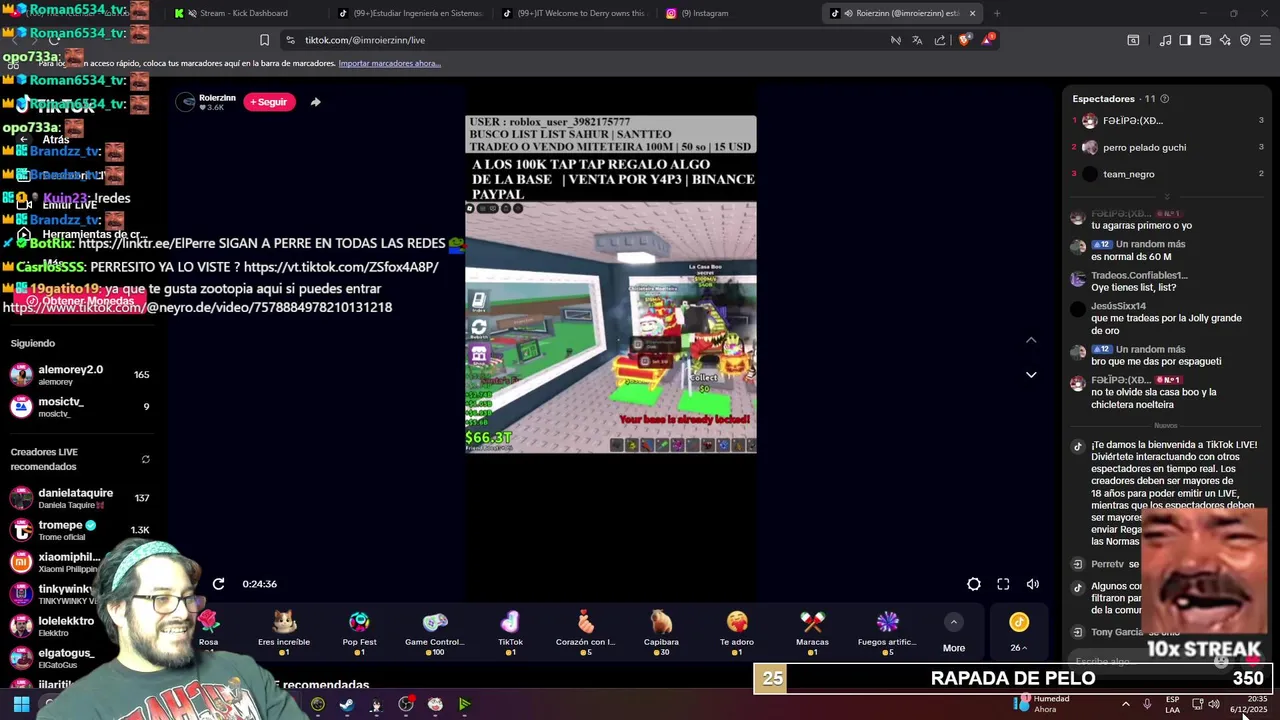Reload the live stream player
The height and width of the screenshot is (720, 1280).
click(x=218, y=584)
